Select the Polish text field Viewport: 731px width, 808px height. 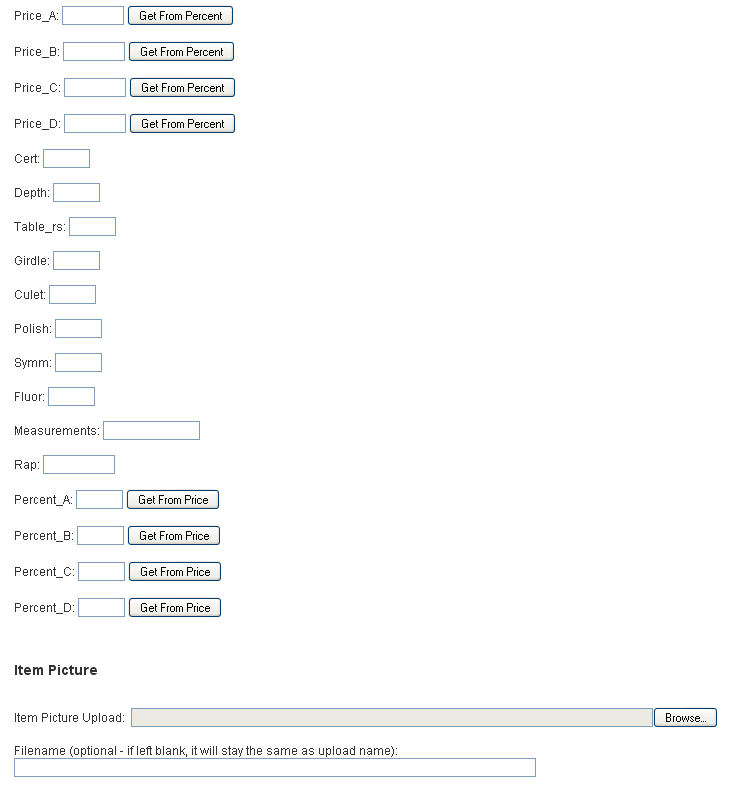click(78, 329)
